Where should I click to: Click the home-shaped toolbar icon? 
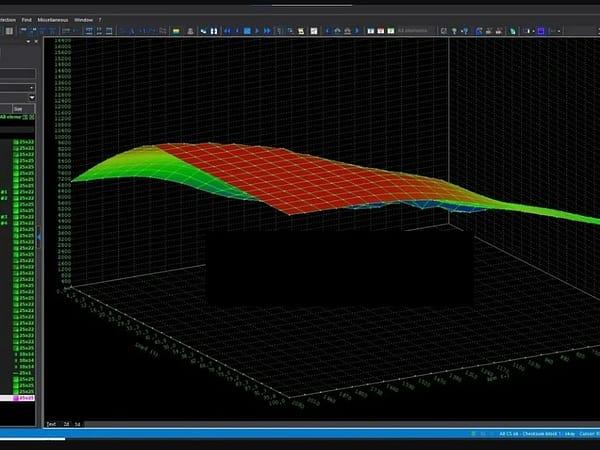(347, 31)
